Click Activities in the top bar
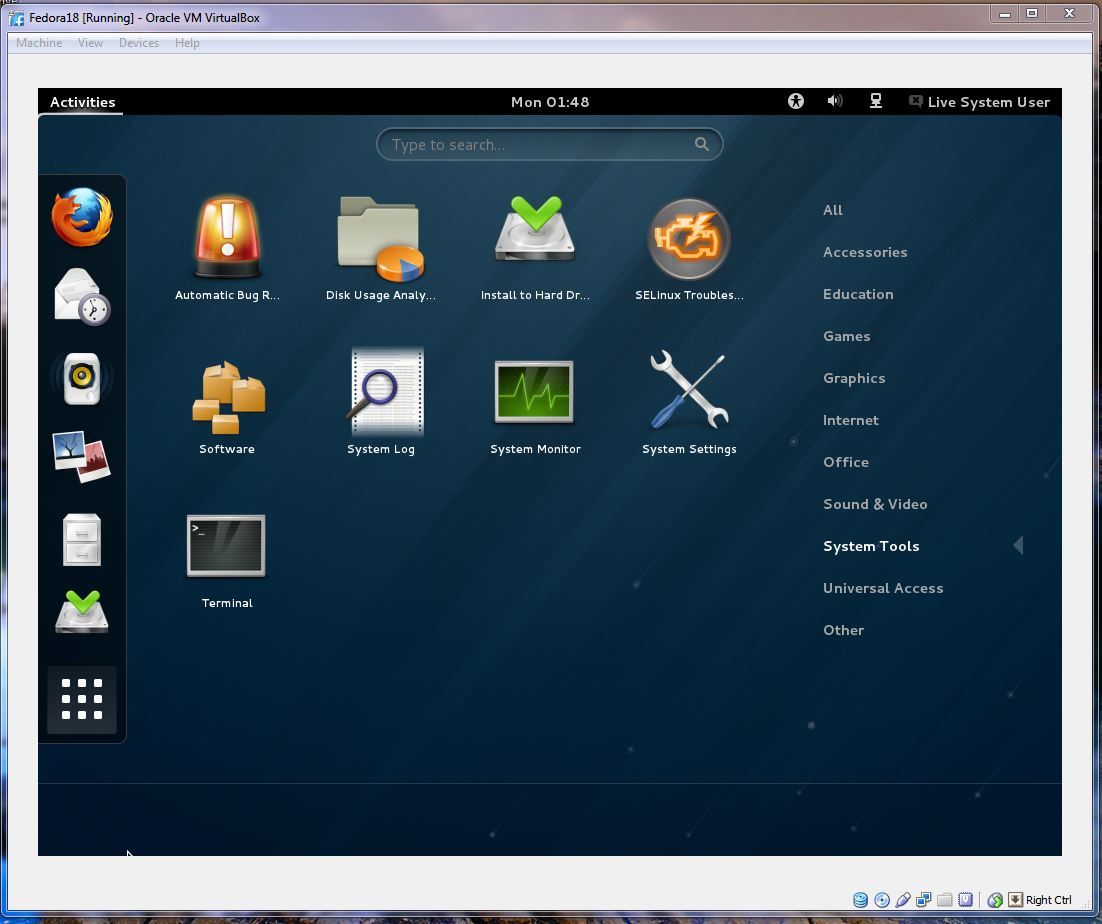This screenshot has height=924, width=1102. [x=82, y=101]
